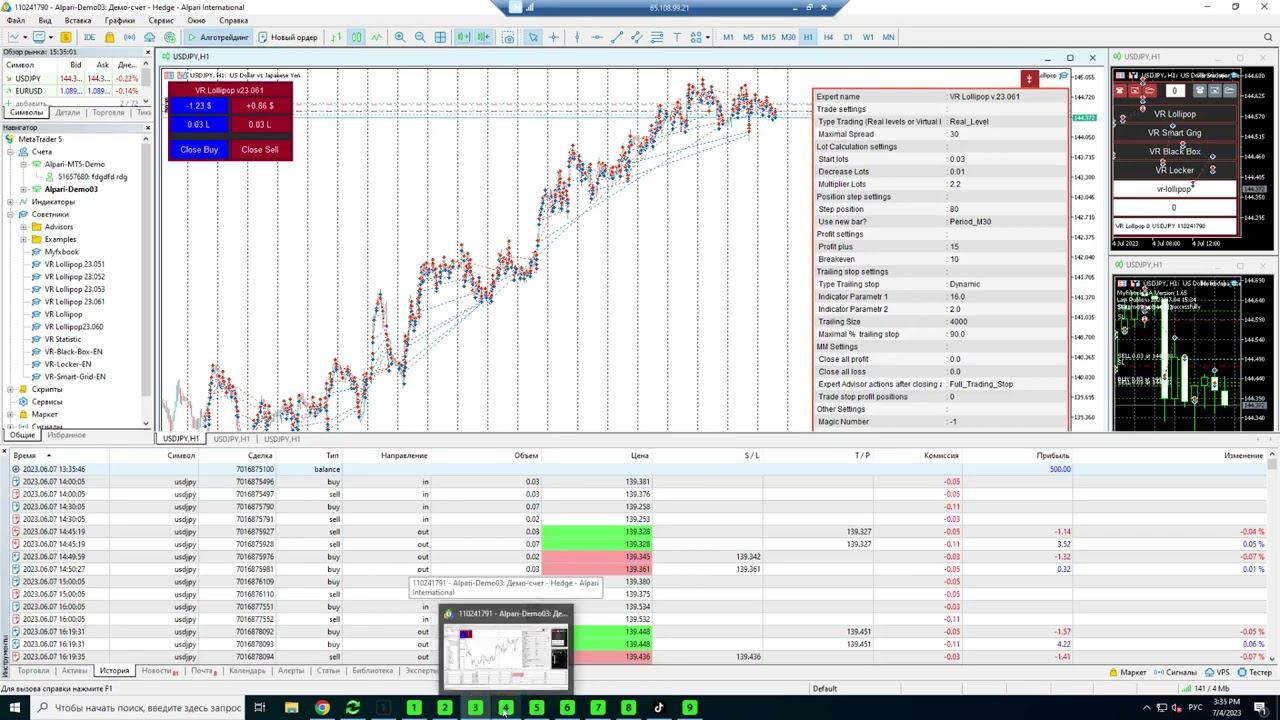Click Windows Start button
Screen dimensions: 1280x720
click(x=15, y=708)
